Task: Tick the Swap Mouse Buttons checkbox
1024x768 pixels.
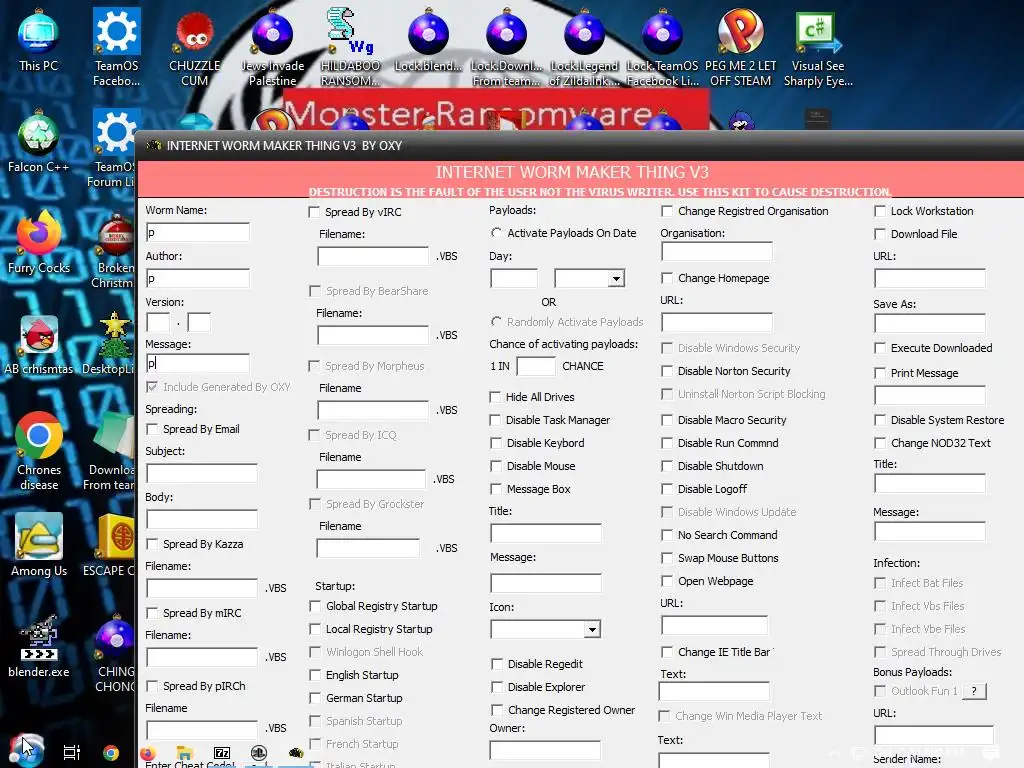Action: [667, 558]
